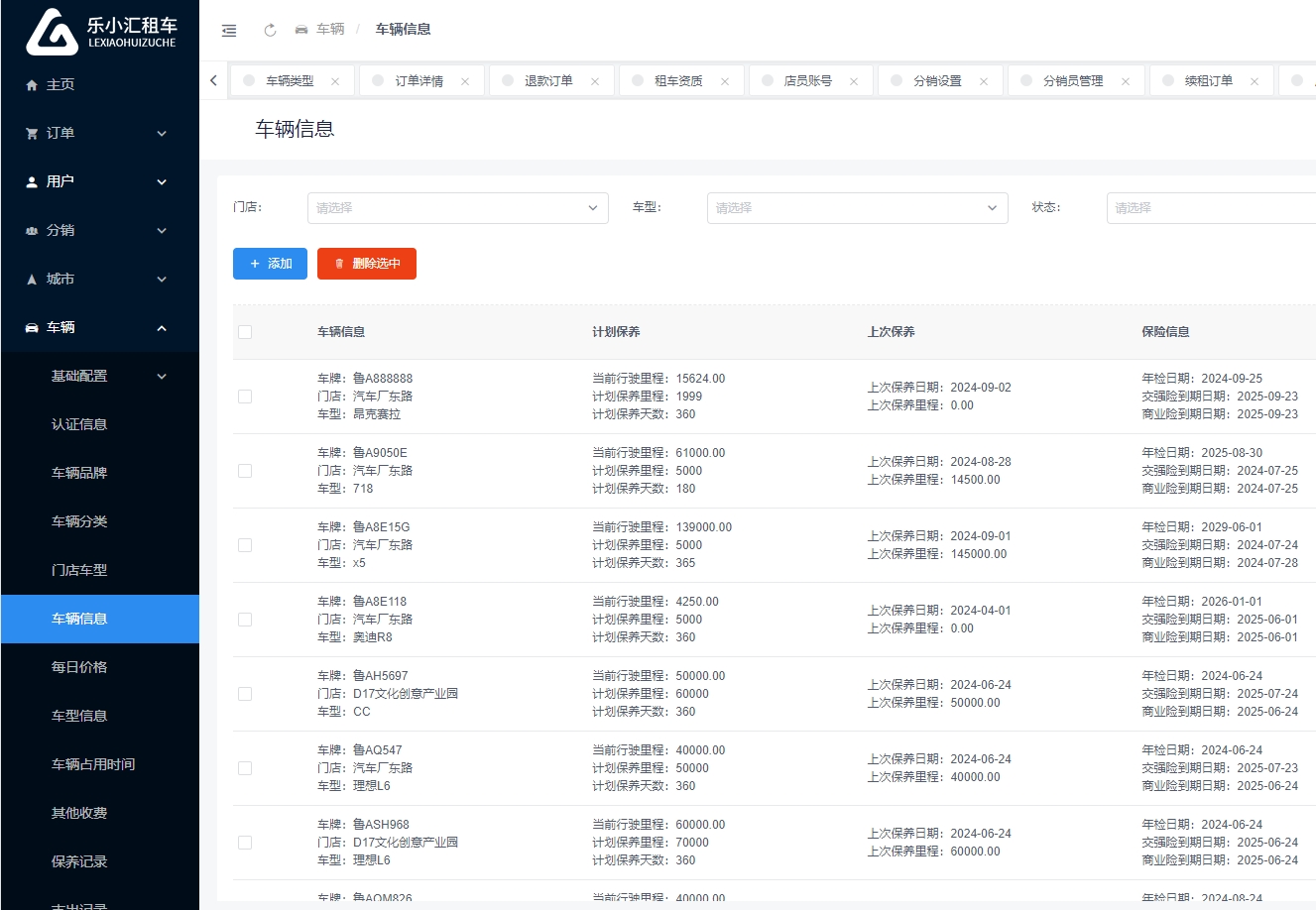This screenshot has height=910, width=1316.
Task: Click the home icon beside 主页
Action: 32,85
